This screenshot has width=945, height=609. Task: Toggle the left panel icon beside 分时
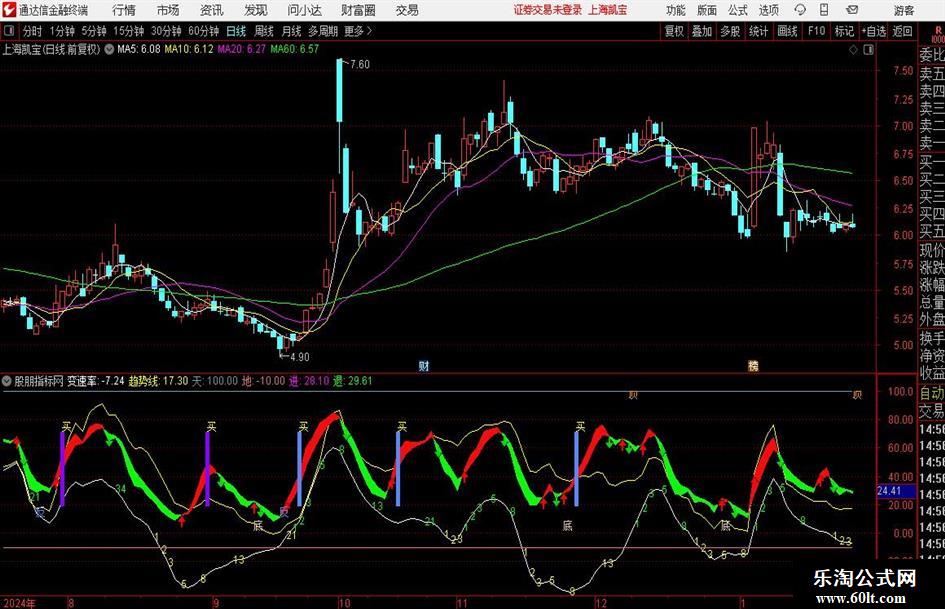pyautogui.click(x=9, y=31)
